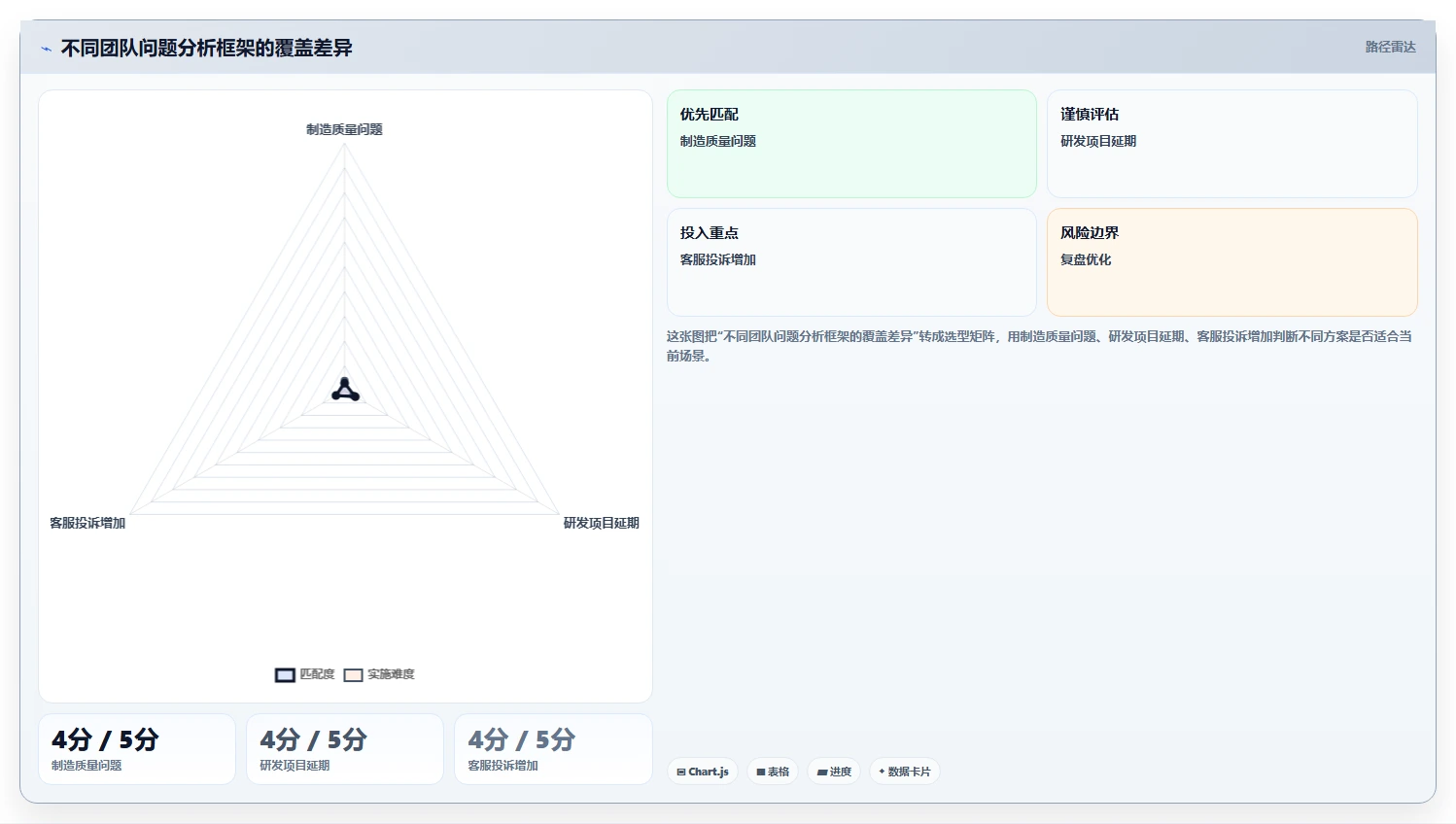Select the 数据卡片 tag
Viewport: 1456px width, 824px height.
[905, 772]
